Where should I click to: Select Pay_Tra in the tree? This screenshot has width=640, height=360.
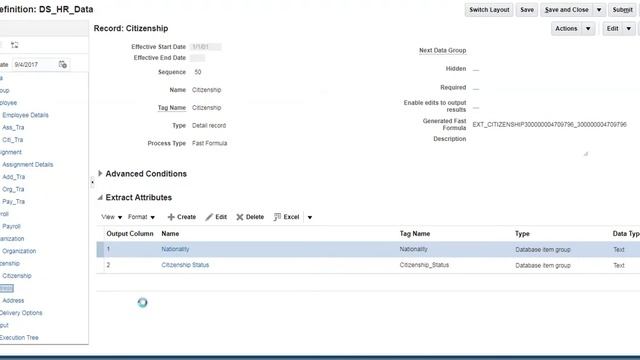13,201
